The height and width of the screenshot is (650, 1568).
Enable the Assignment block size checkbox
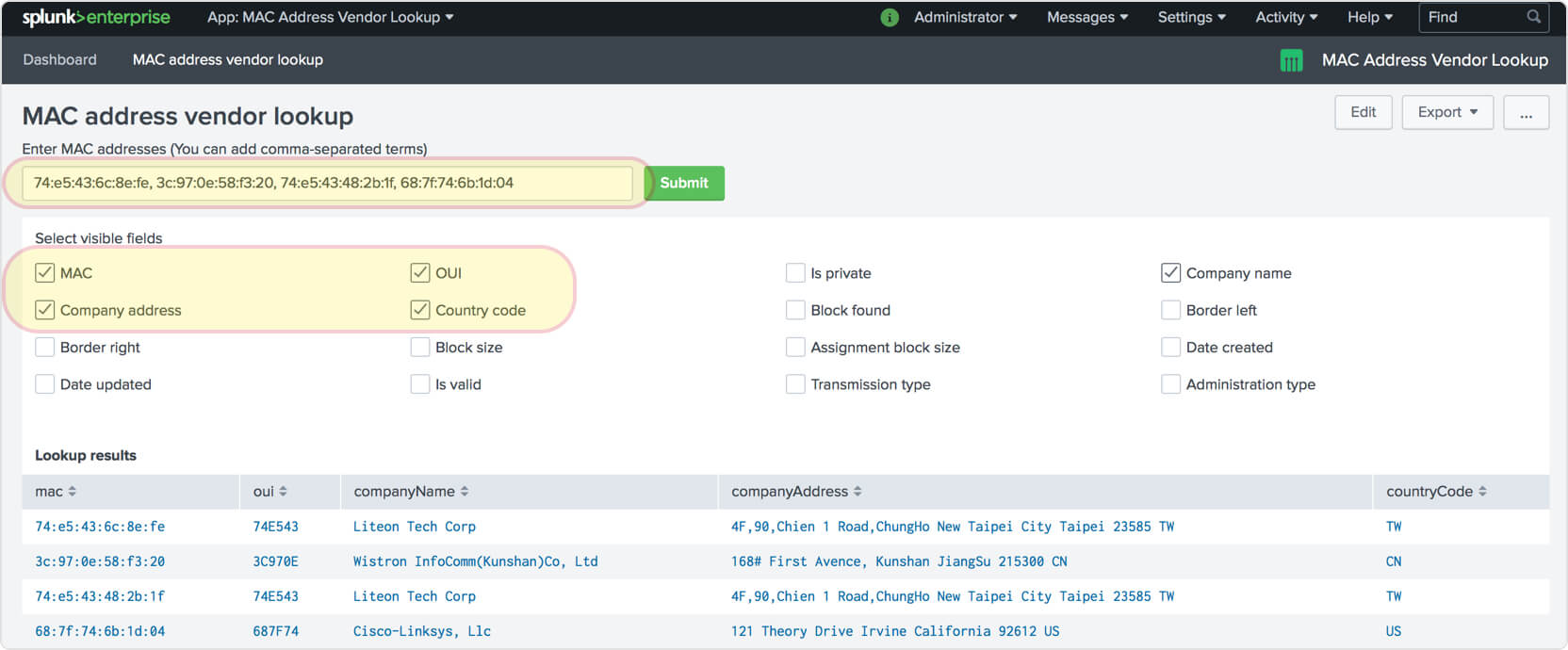(x=795, y=348)
